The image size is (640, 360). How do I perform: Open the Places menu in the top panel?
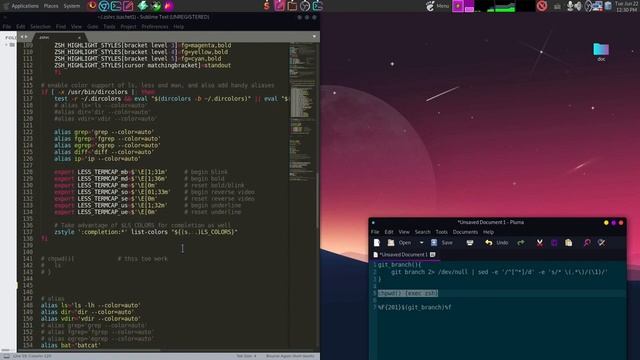click(51, 6)
